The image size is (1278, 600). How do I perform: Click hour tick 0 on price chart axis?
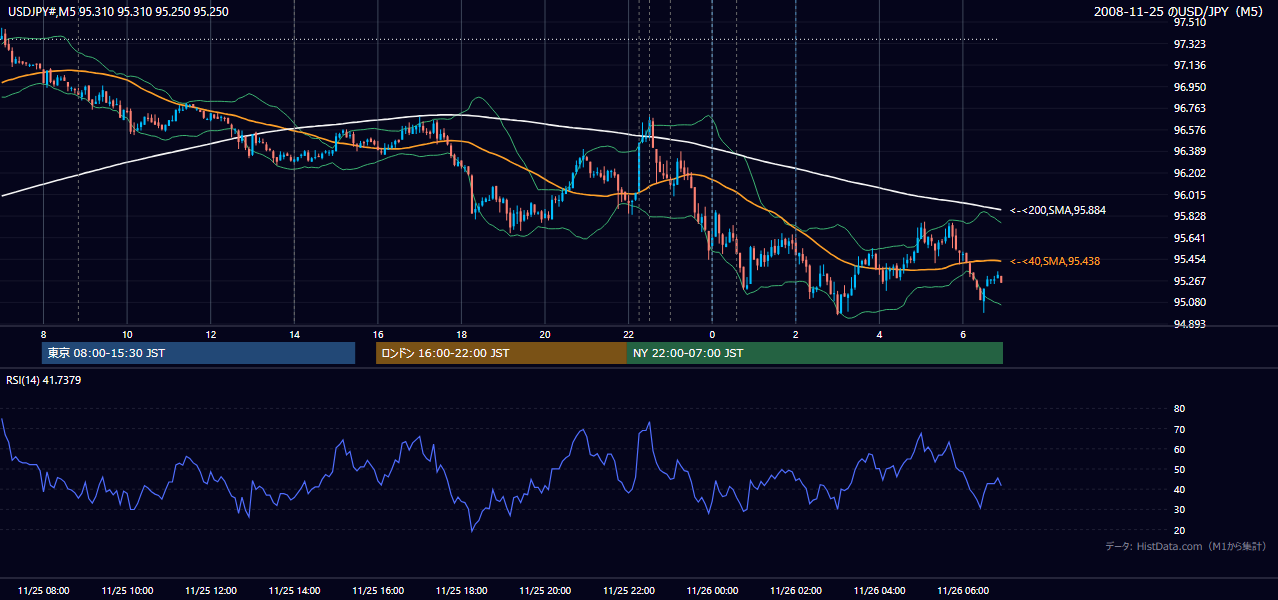(x=712, y=334)
